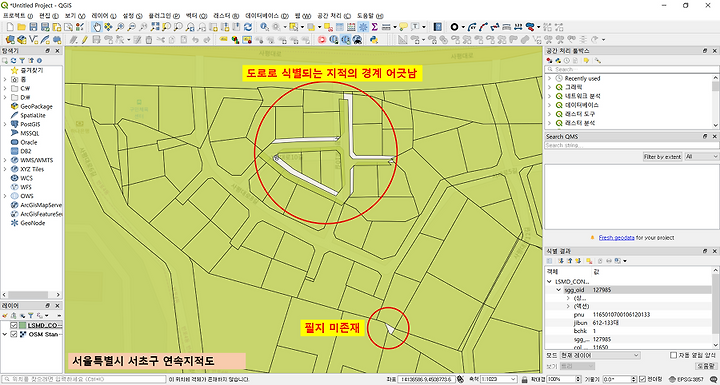Save the project using the floppy disk icon

[x=33, y=27]
